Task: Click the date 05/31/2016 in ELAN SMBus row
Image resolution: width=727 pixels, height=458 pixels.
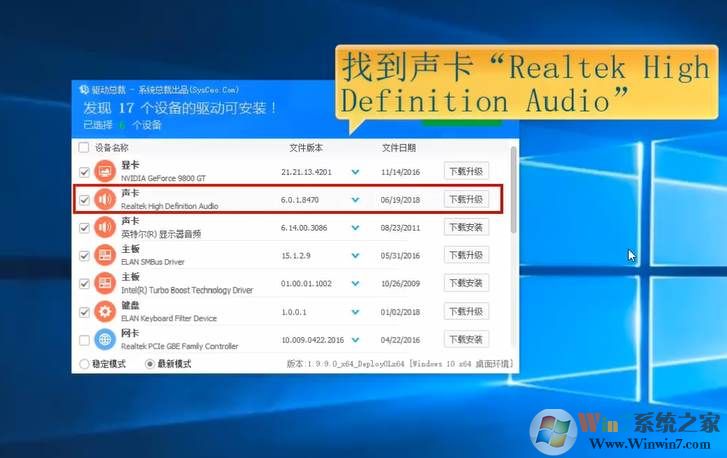Action: click(x=400, y=255)
